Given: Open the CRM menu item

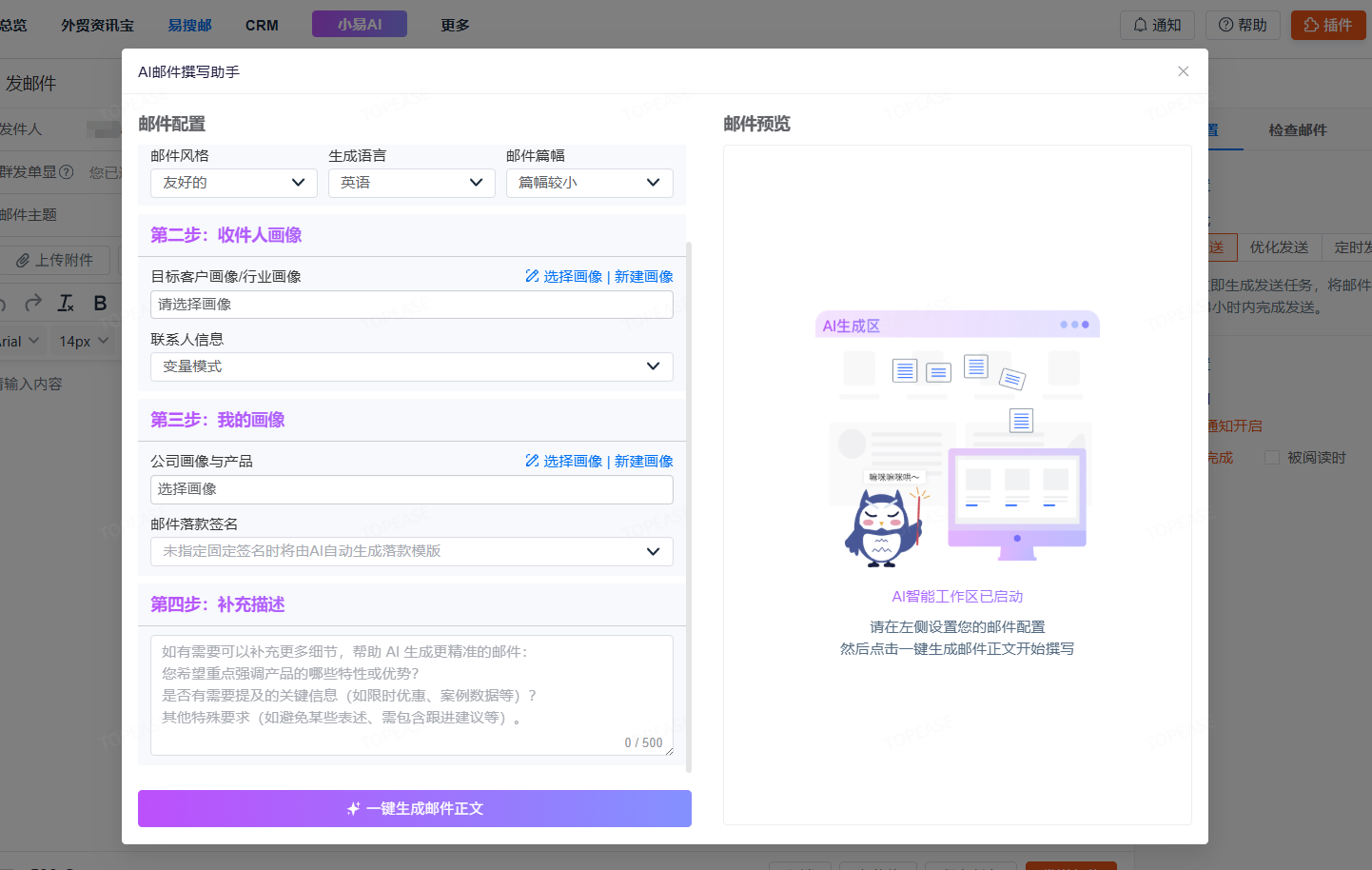Looking at the screenshot, I should point(262,25).
